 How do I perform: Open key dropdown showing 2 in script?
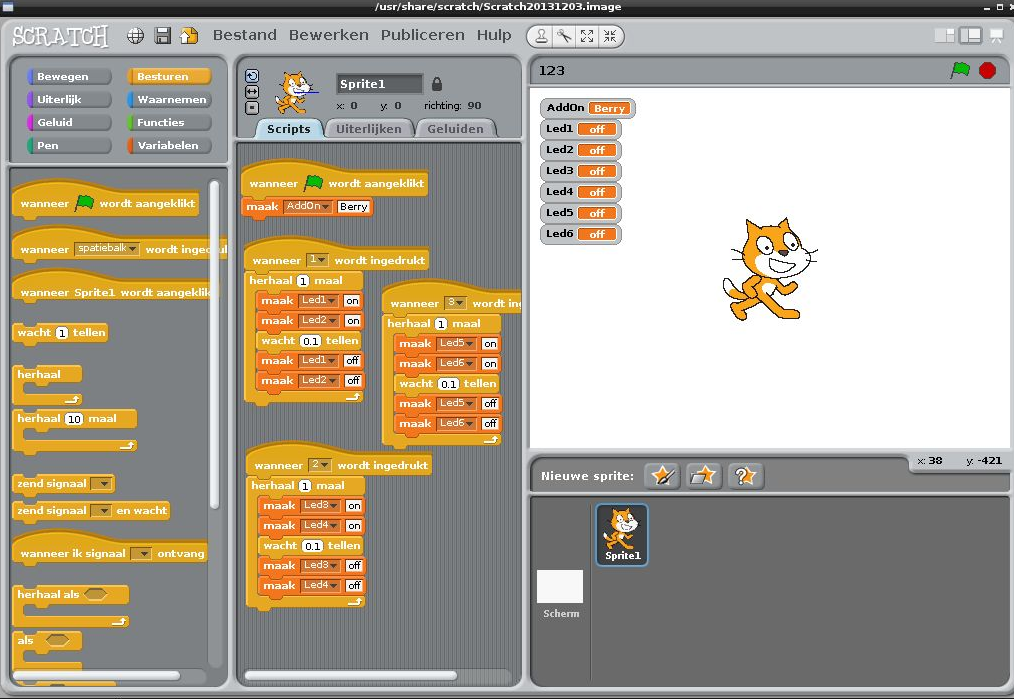click(x=319, y=464)
